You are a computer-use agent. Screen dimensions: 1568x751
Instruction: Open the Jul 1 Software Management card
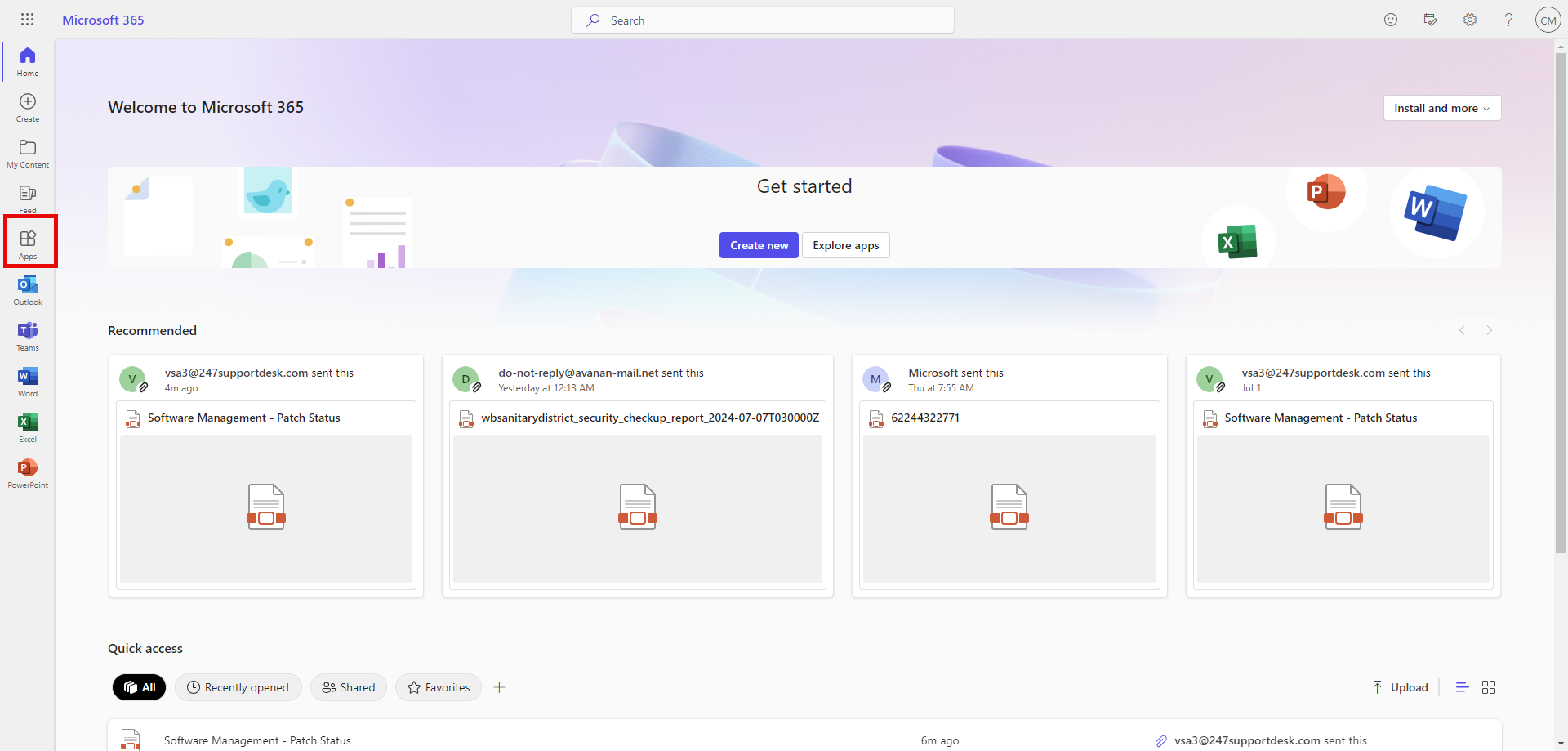tap(1343, 476)
